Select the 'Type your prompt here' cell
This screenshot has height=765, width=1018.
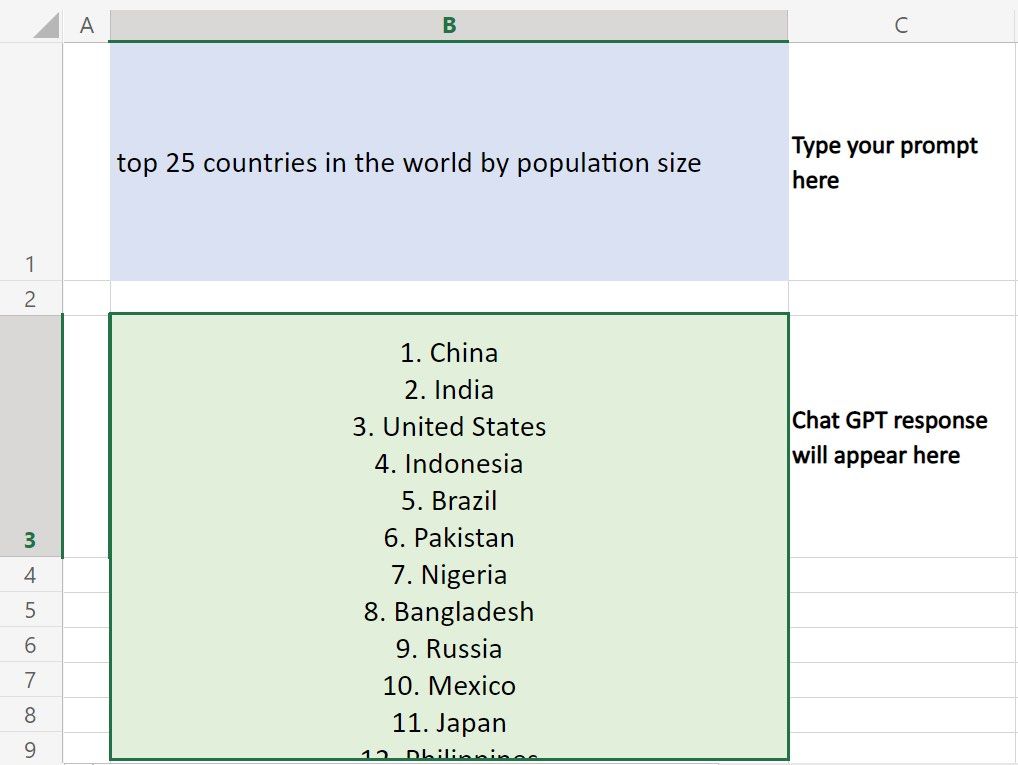902,162
